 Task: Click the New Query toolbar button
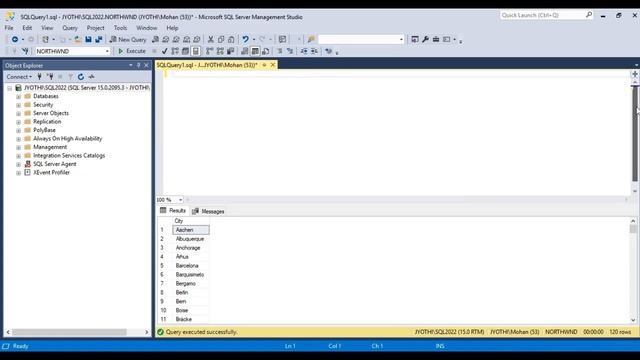coord(128,40)
